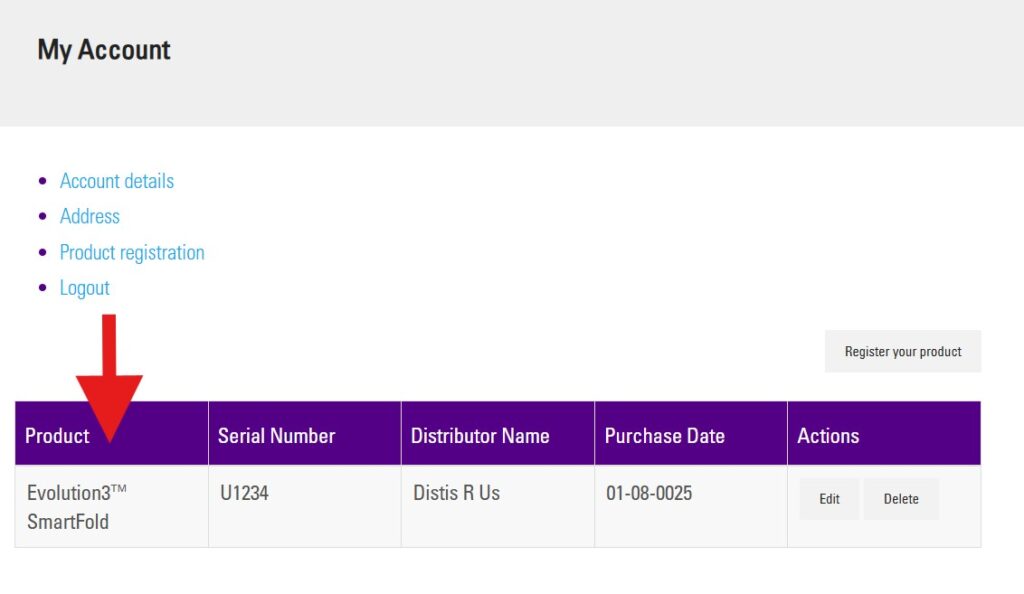Click the Serial Number column header
Screen dimensions: 1024x594
pos(276,436)
